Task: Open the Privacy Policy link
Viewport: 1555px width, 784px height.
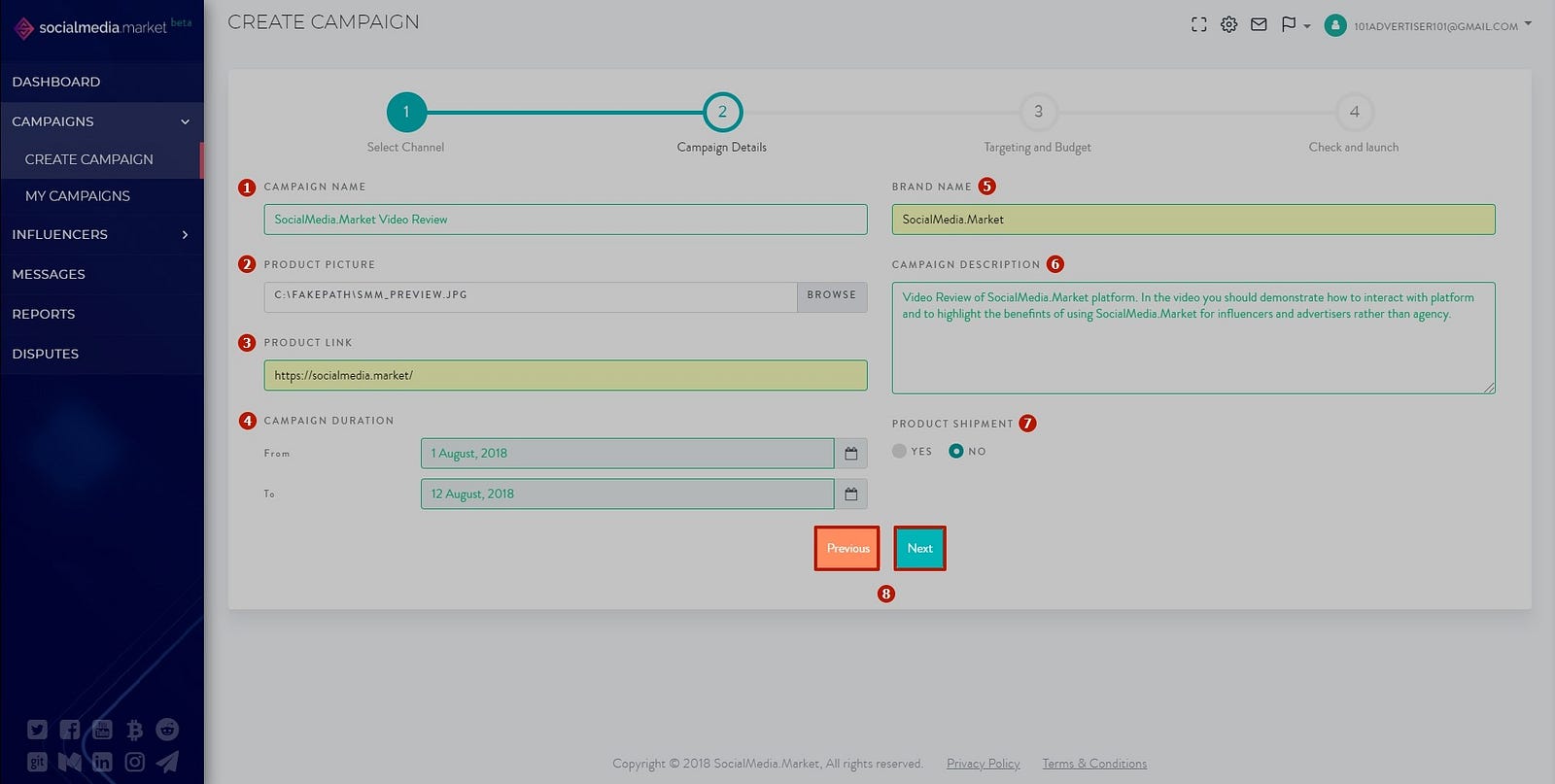Action: (984, 764)
